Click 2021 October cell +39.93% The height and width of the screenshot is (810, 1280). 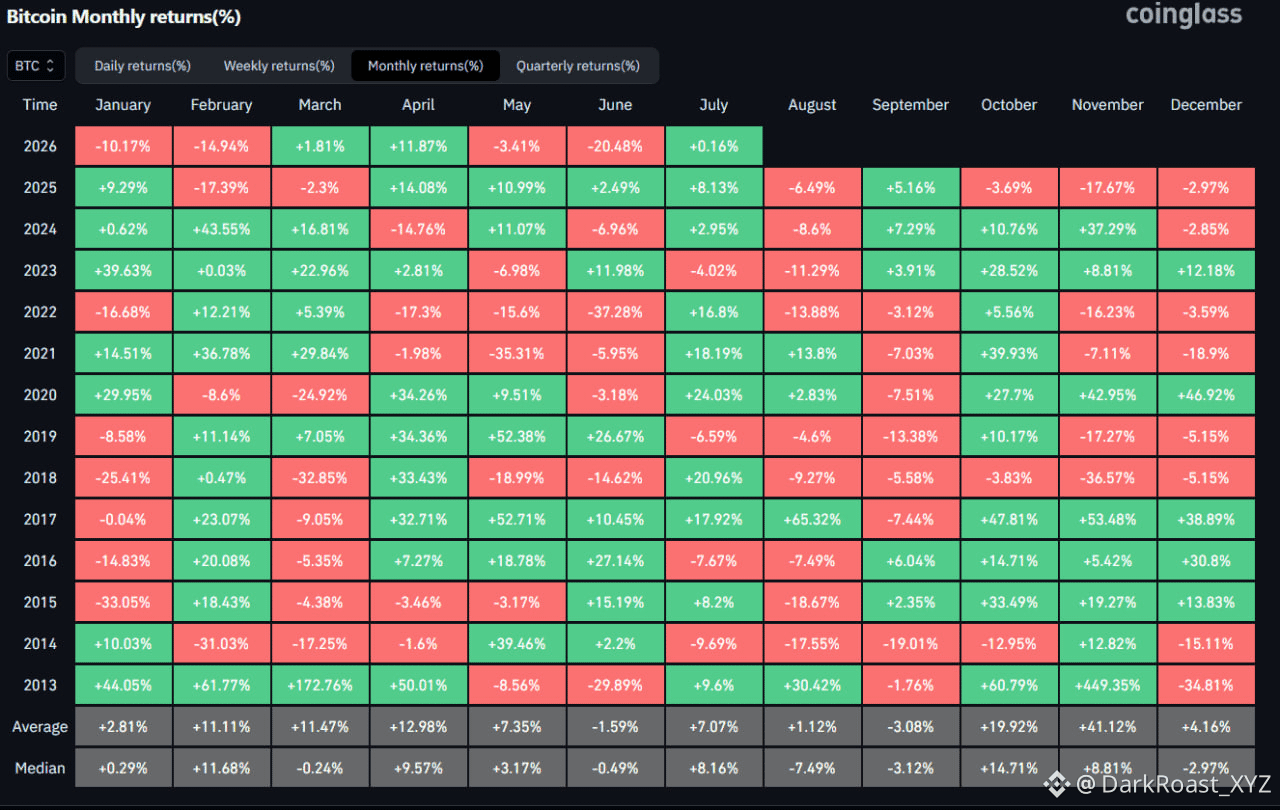click(x=1009, y=354)
